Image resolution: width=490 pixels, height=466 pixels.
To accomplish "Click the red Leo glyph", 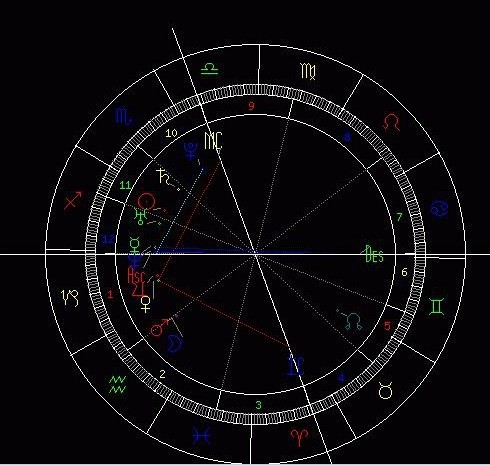I will (x=392, y=122).
